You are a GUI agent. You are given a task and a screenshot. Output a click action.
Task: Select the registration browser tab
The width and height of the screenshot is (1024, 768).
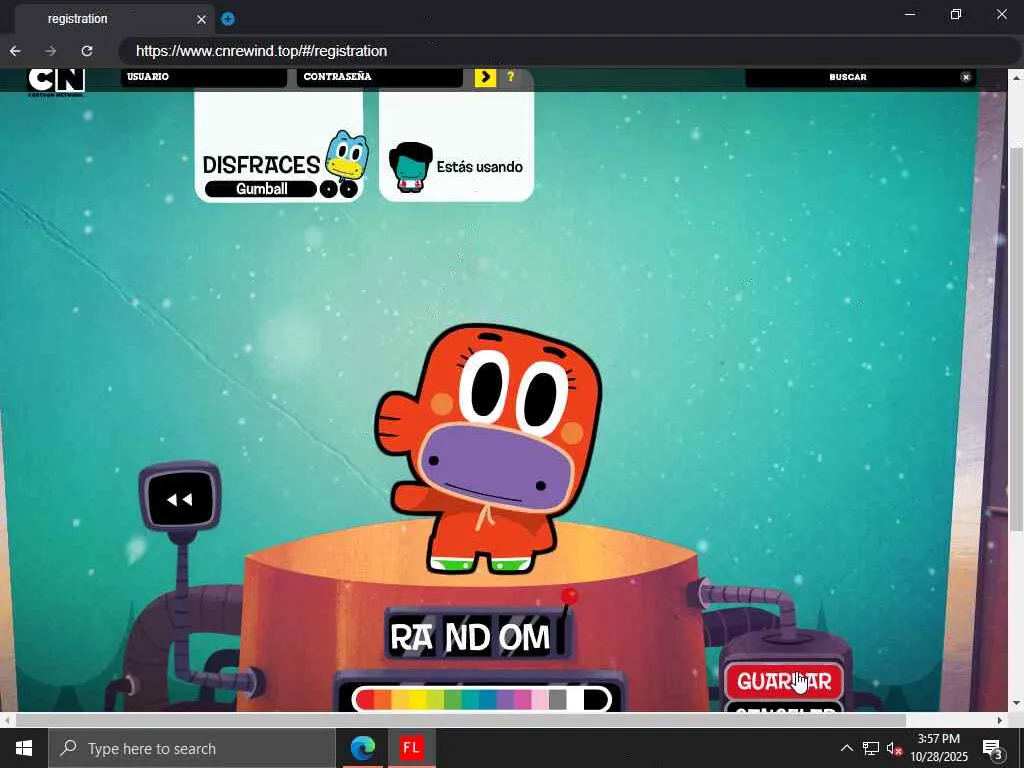(x=114, y=19)
